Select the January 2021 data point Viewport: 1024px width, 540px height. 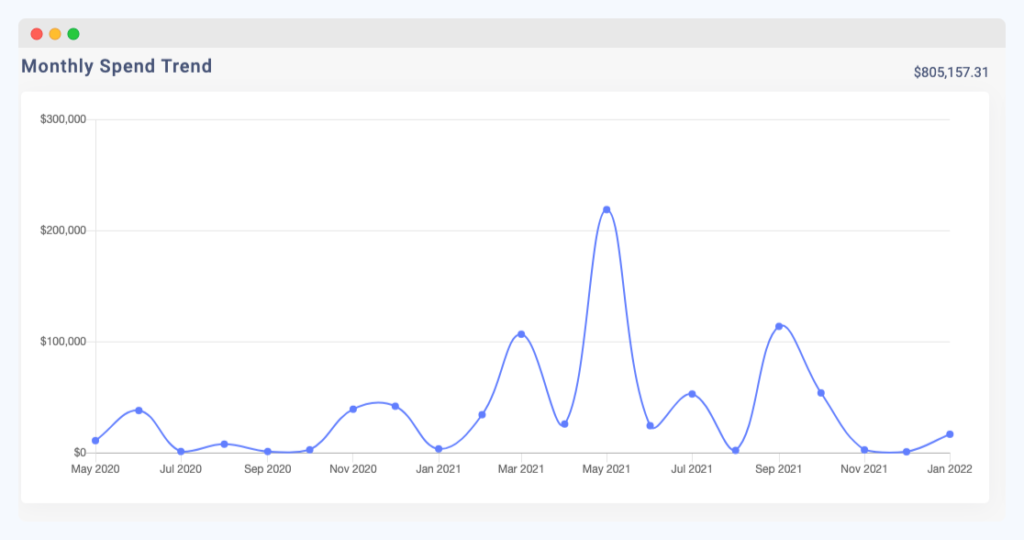[x=439, y=449]
